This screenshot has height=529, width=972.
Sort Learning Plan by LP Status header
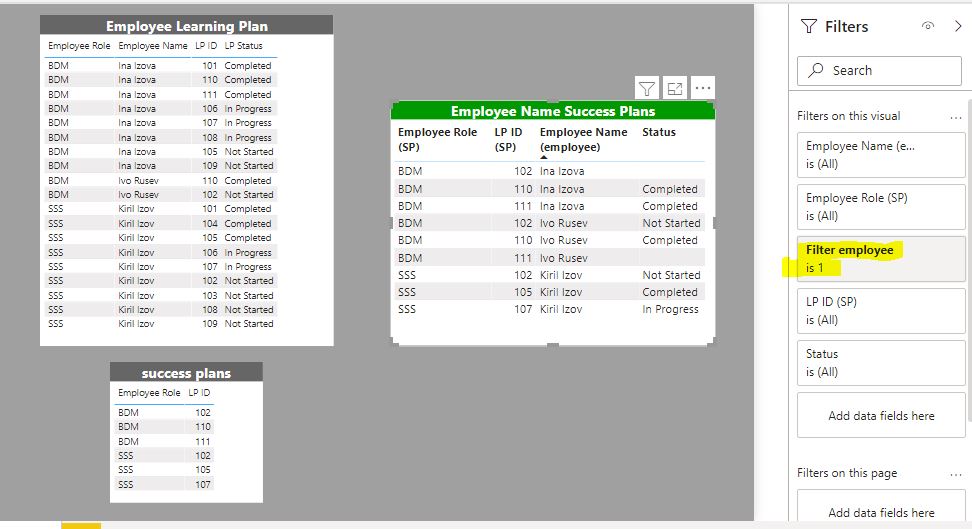pyautogui.click(x=243, y=46)
